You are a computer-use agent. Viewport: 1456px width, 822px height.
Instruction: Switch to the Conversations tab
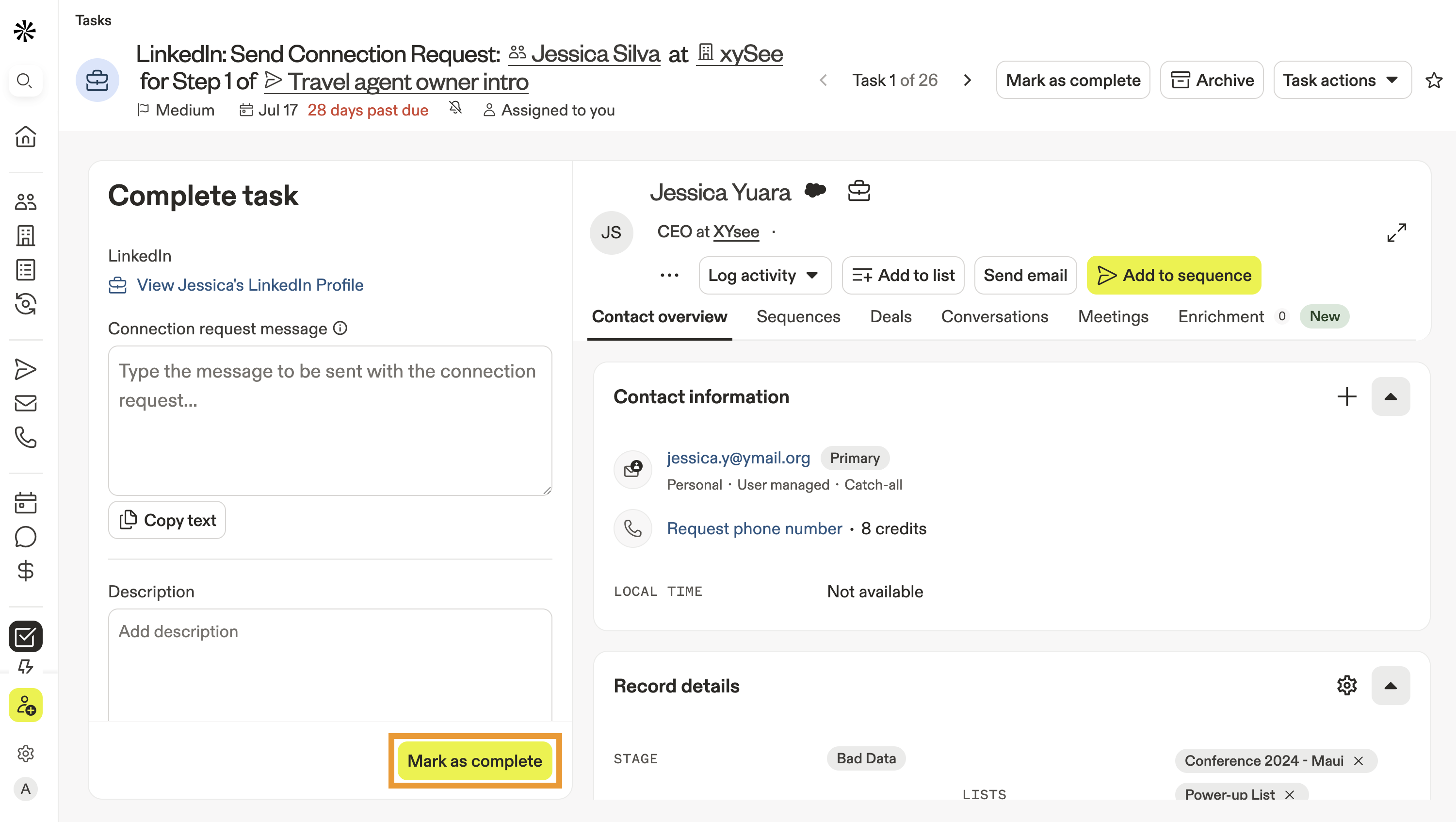[x=994, y=316]
